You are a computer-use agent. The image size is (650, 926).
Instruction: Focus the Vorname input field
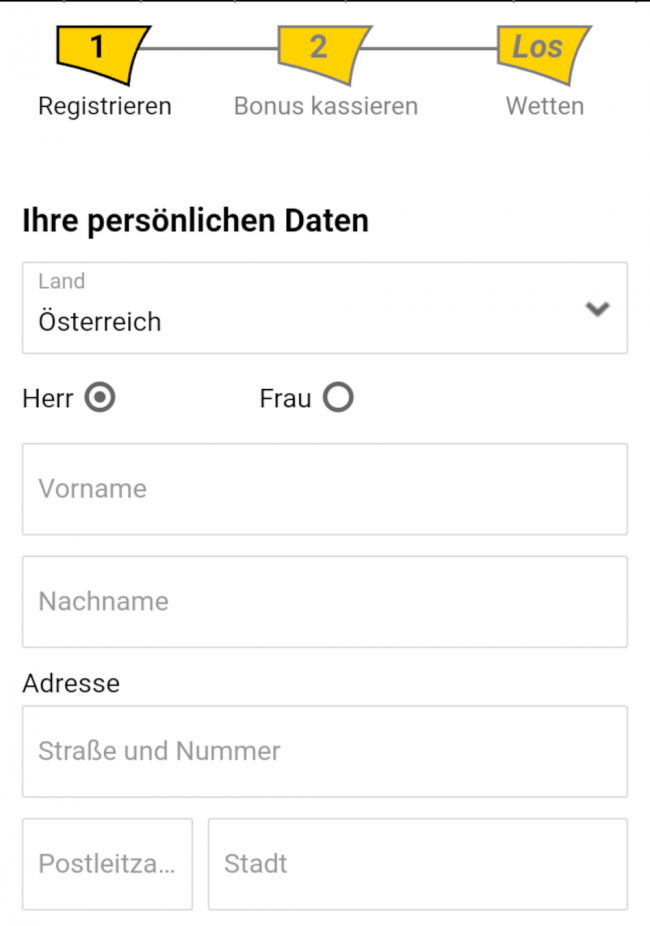pos(325,489)
